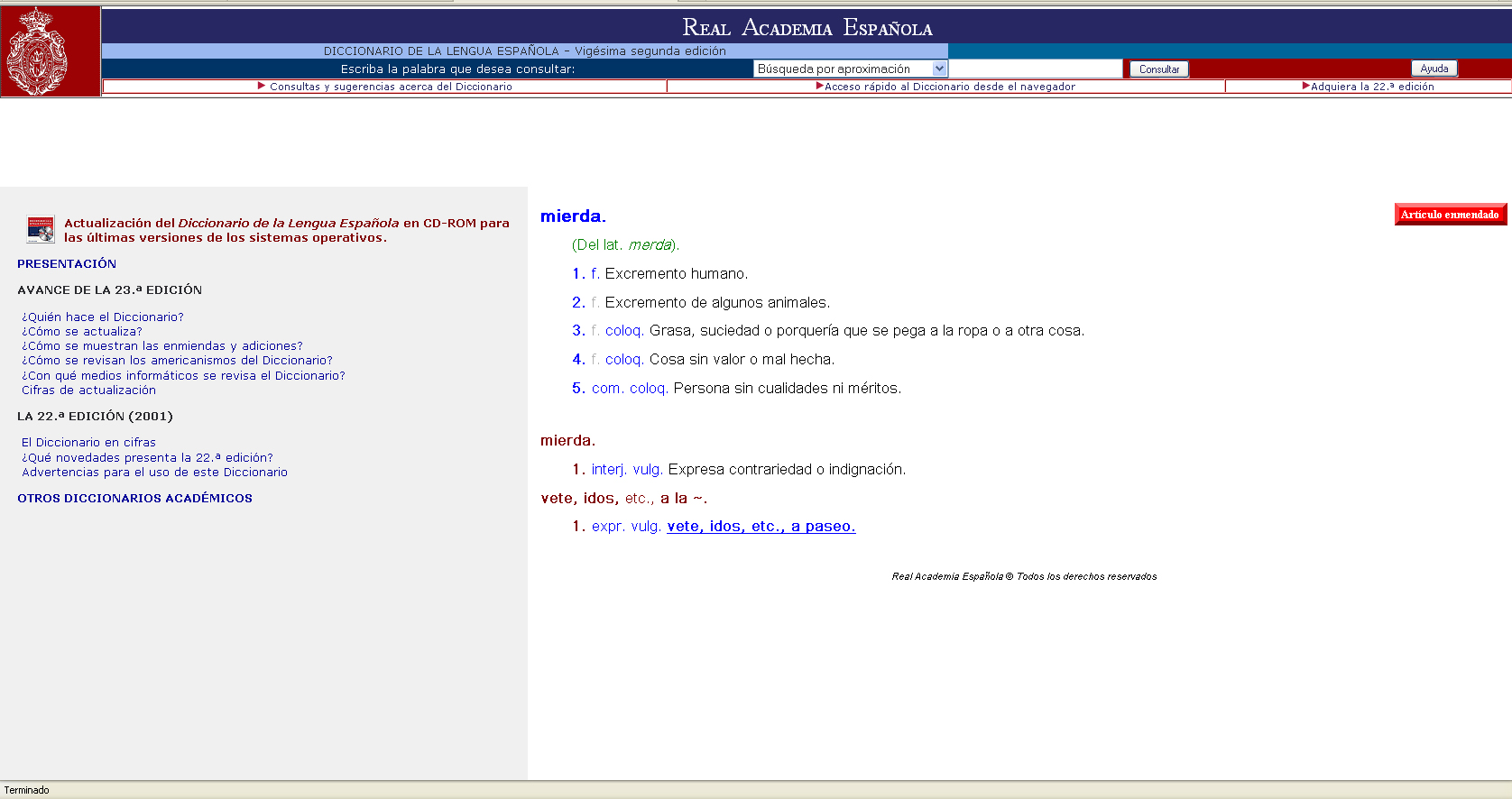
Task: Click the 'Terminado' status bar text
Action: point(26,790)
